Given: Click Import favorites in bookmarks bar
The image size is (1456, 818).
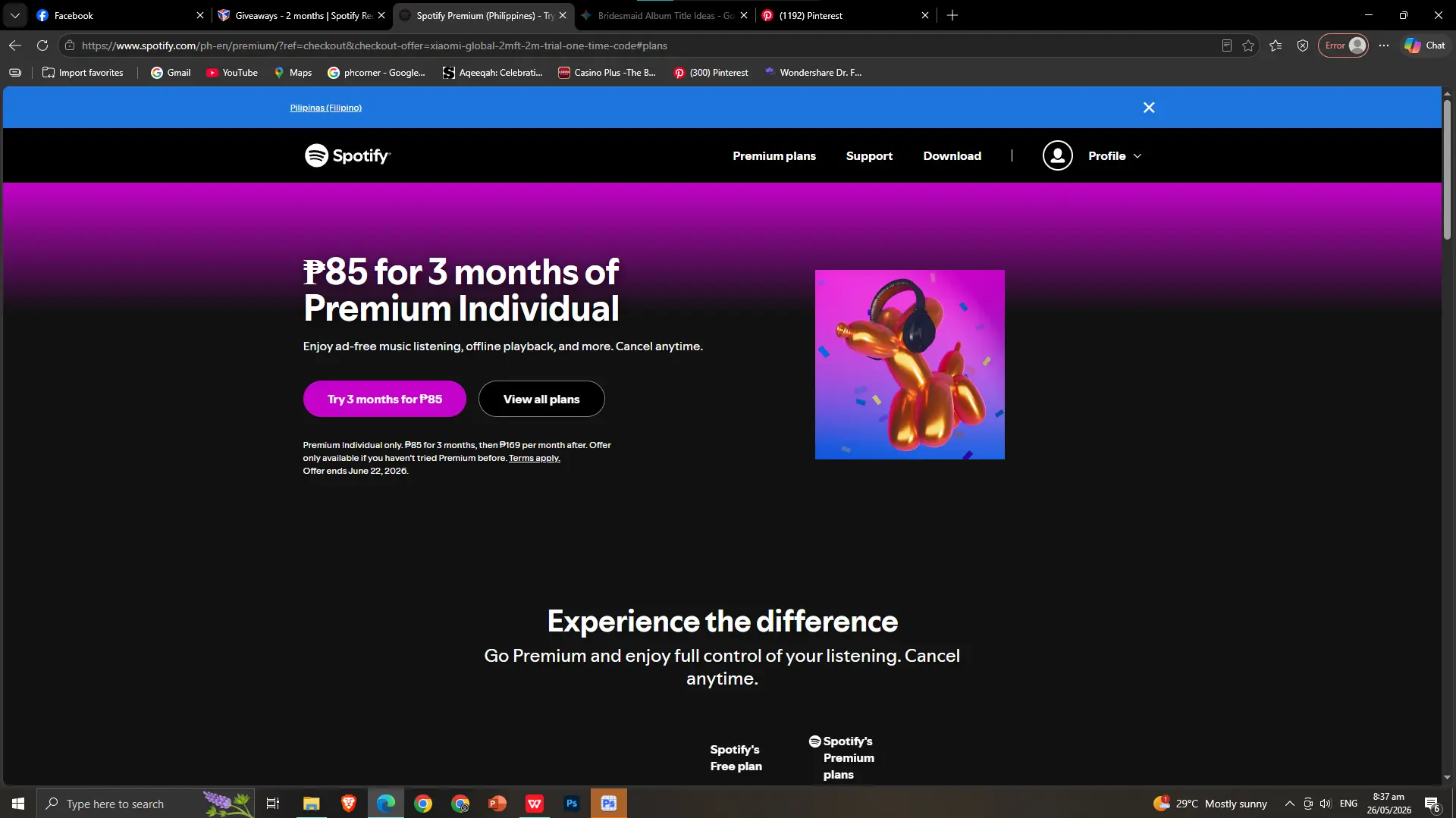Looking at the screenshot, I should (x=83, y=73).
